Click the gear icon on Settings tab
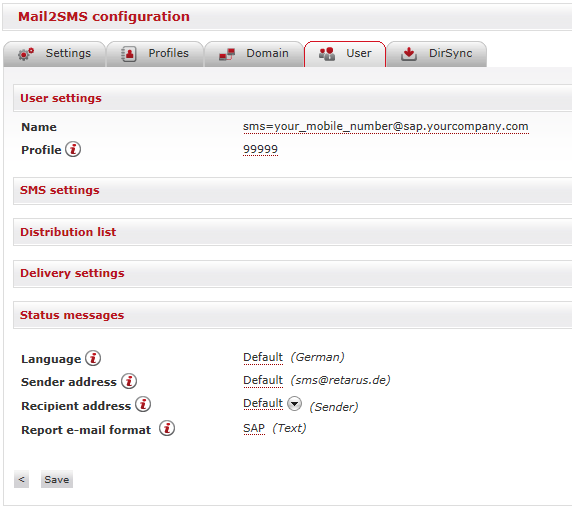This screenshot has width=572, height=511. click(x=26, y=54)
